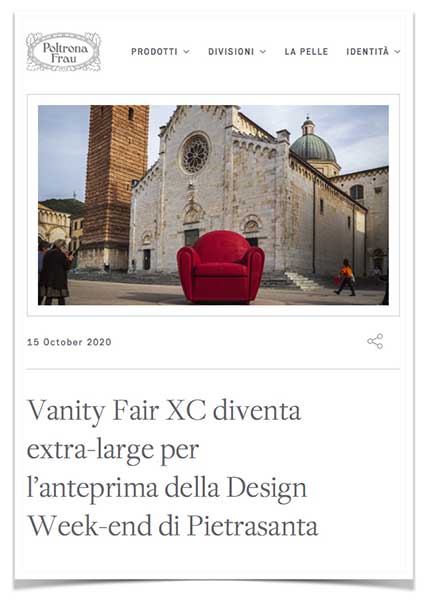This screenshot has width=425, height=600.
Task: Click the pedestrian in orange jacket
Action: pyautogui.click(x=347, y=277)
